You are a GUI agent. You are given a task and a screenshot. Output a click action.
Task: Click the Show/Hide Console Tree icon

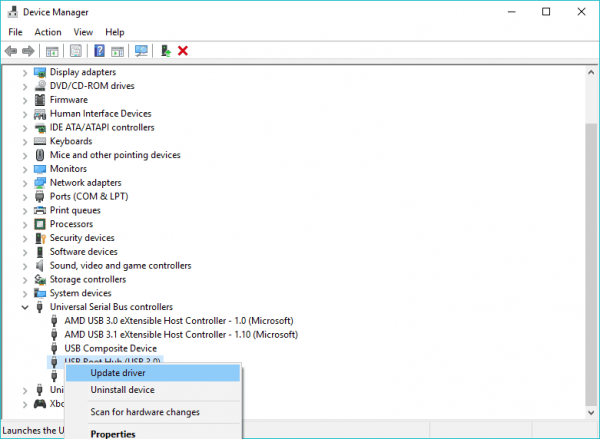pos(52,51)
